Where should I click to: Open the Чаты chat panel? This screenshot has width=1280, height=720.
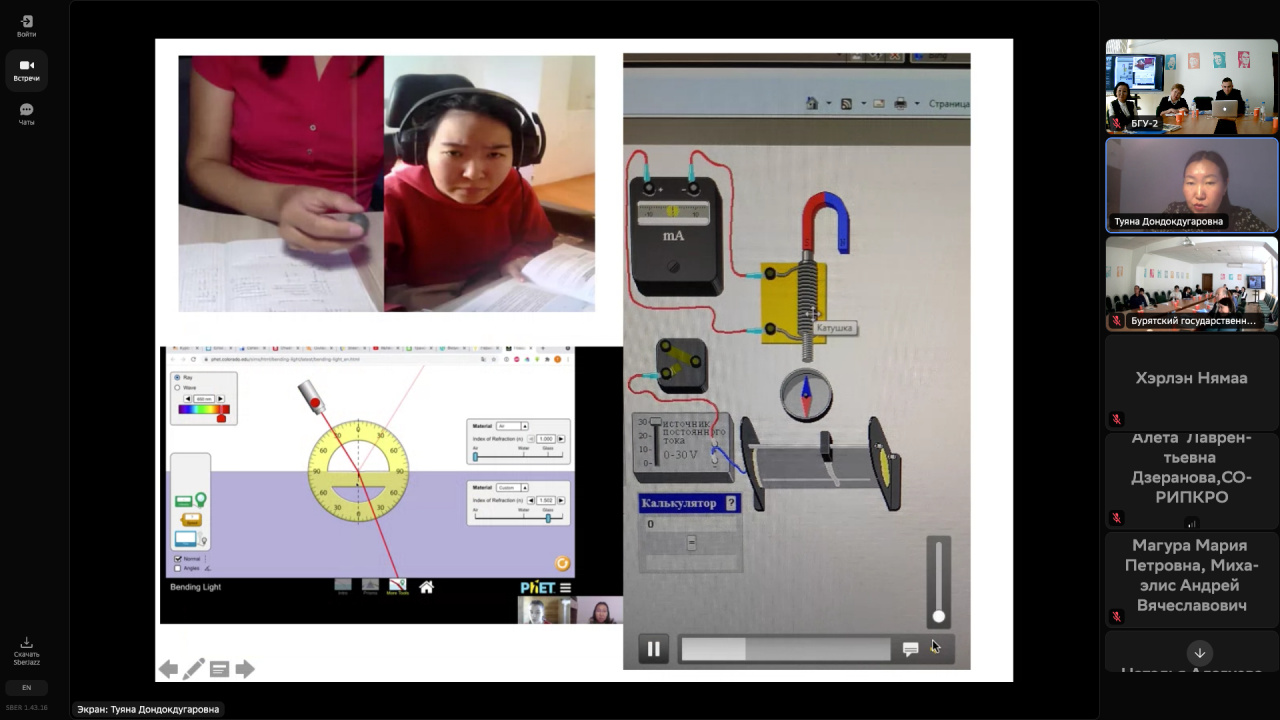click(26, 114)
